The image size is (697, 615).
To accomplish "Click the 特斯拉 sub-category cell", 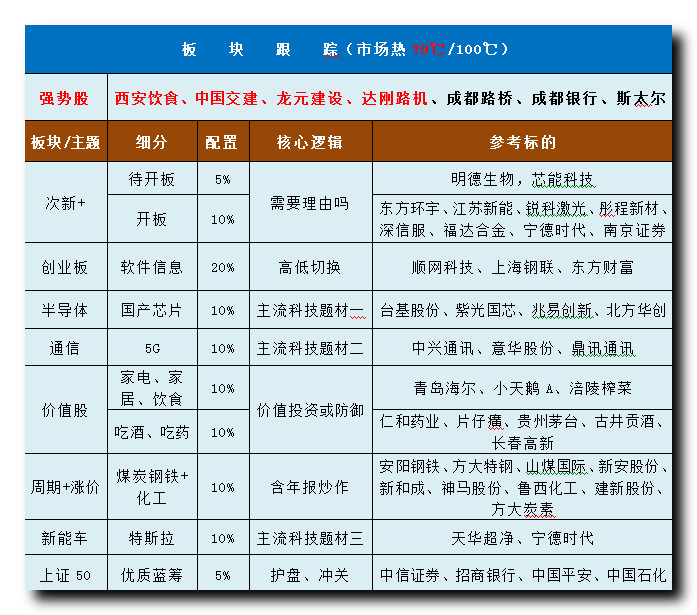I will point(151,538).
